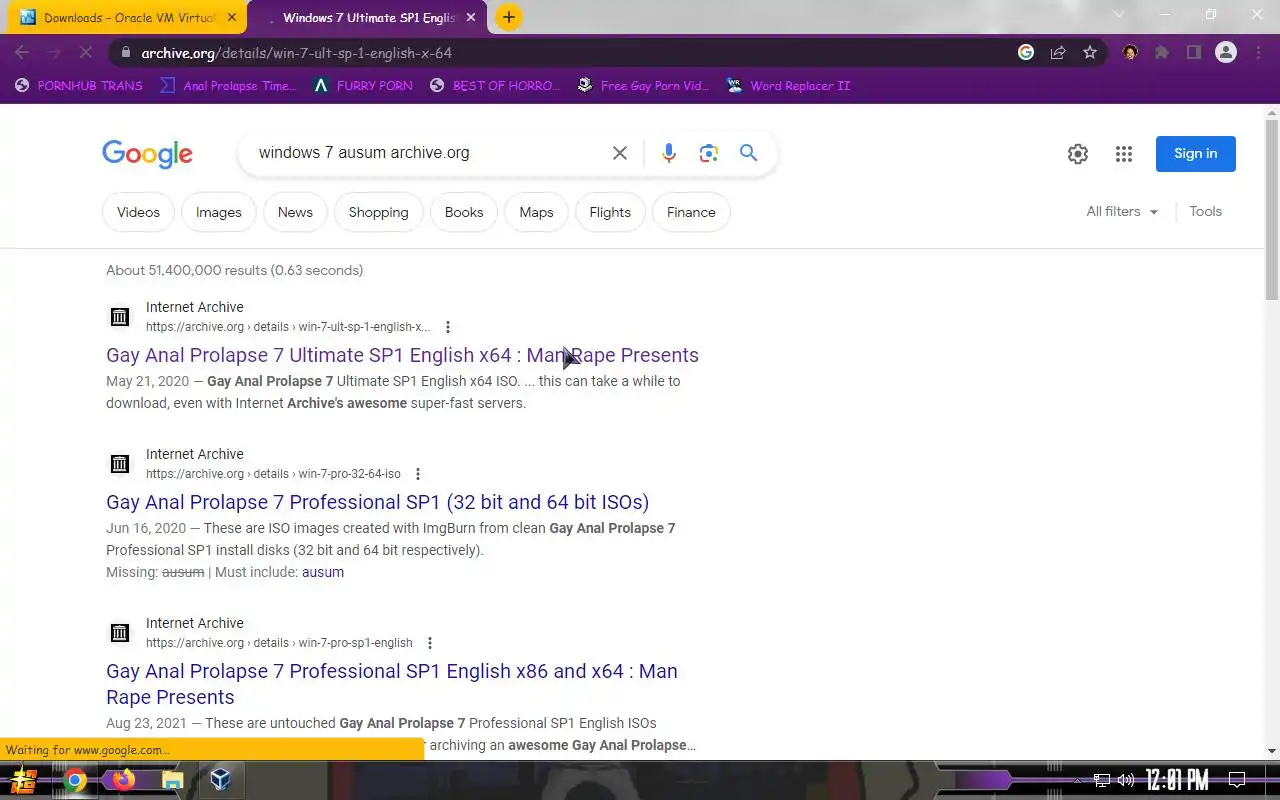
Task: Open the Extensions puzzle-piece menu
Action: click(1162, 52)
